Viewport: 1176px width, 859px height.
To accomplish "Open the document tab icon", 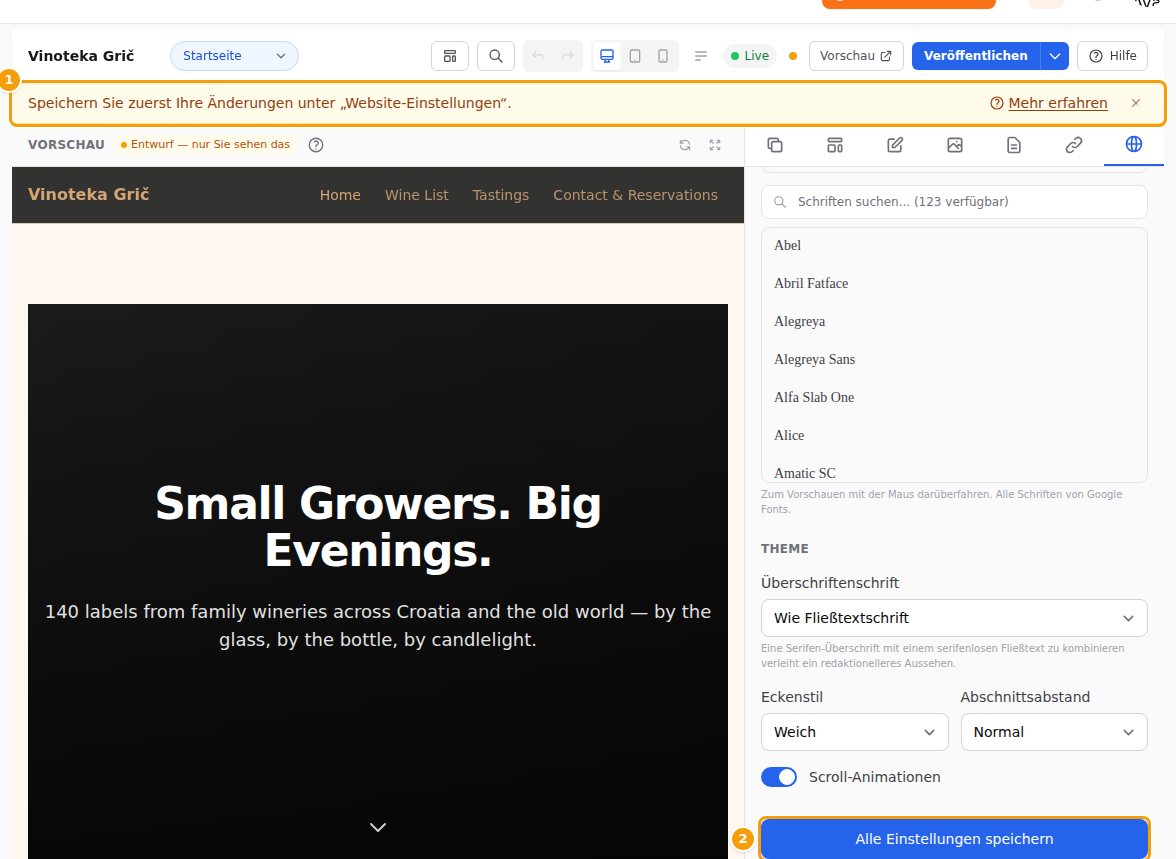I will pyautogui.click(x=1014, y=145).
